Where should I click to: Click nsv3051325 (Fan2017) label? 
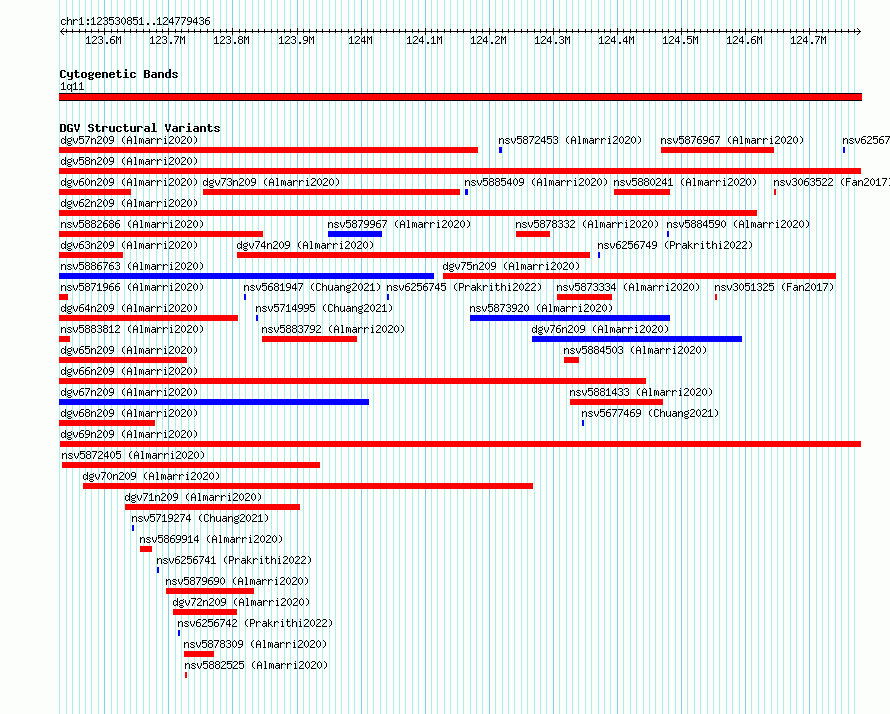tap(774, 287)
